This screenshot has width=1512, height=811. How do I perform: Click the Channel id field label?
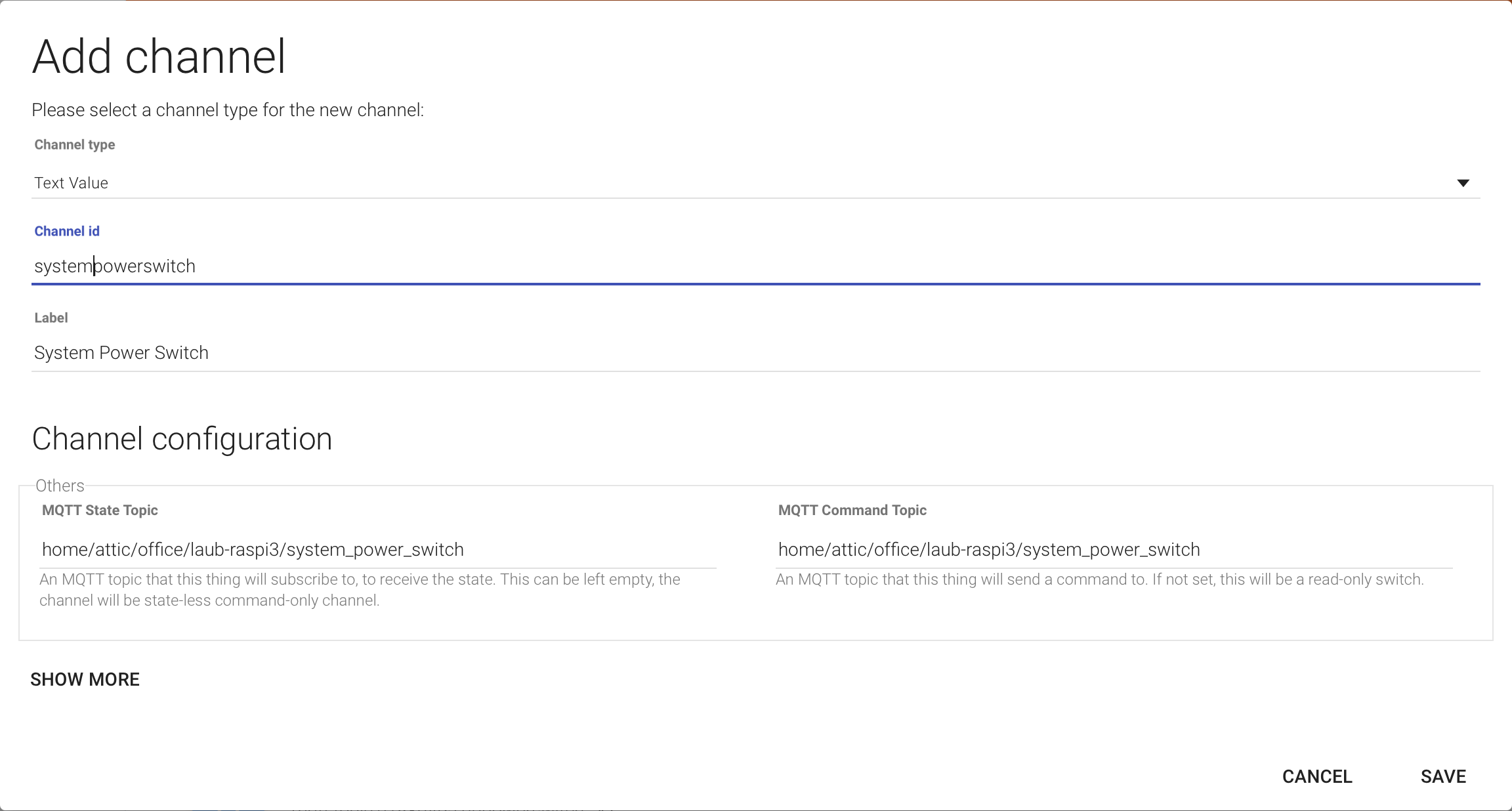coord(67,231)
